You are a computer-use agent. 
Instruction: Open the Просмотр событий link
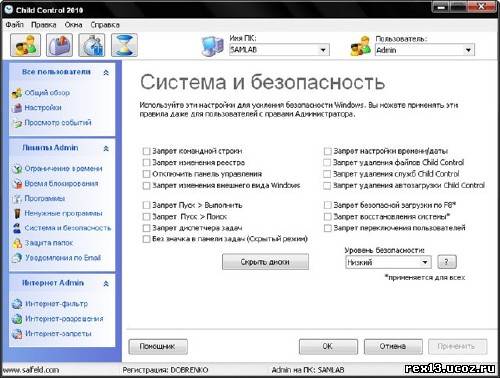point(58,123)
